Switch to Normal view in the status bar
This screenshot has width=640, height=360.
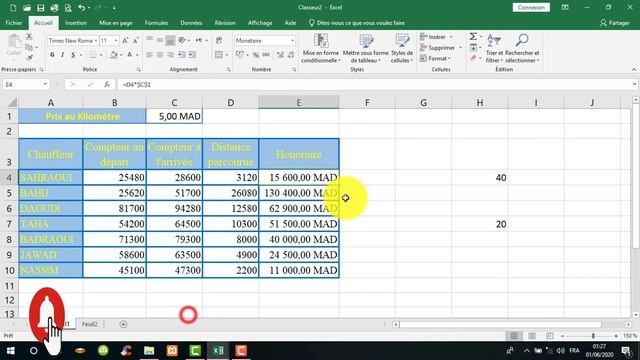514,336
